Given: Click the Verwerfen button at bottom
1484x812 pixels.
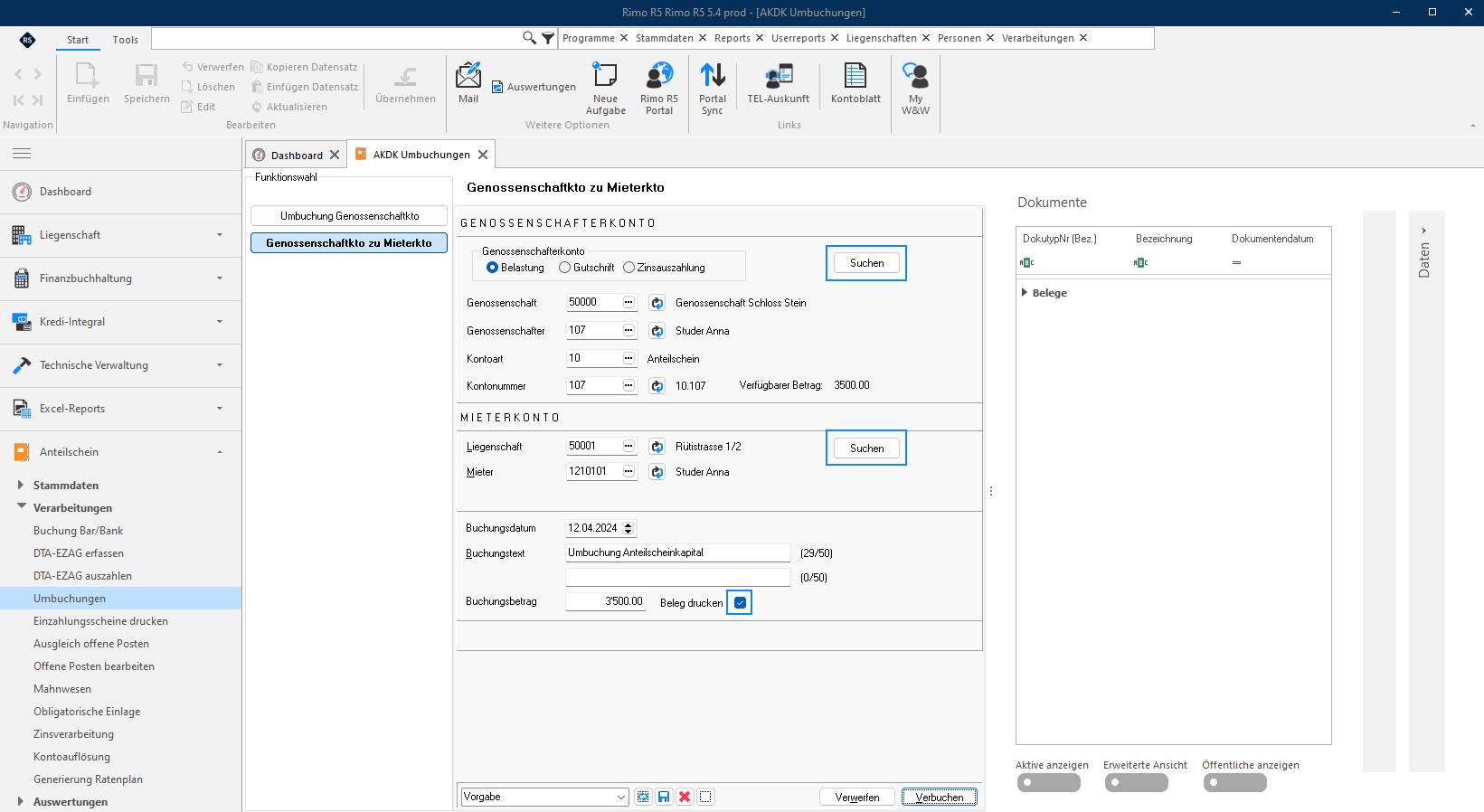Looking at the screenshot, I should [857, 797].
